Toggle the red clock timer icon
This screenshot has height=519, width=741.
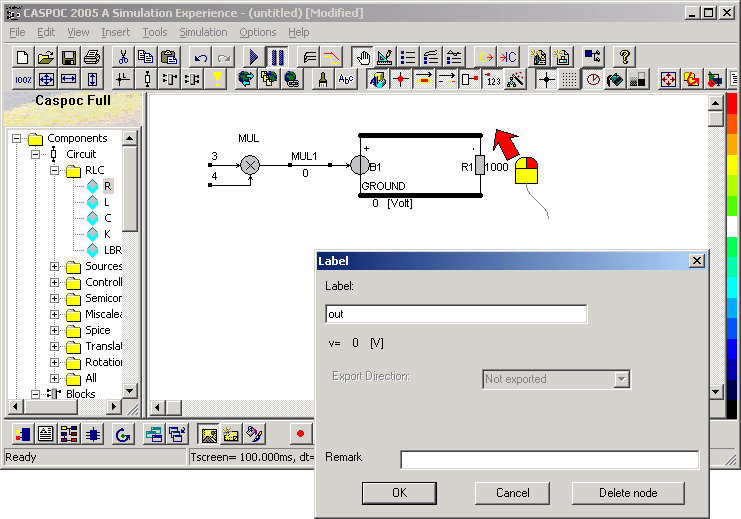(593, 79)
